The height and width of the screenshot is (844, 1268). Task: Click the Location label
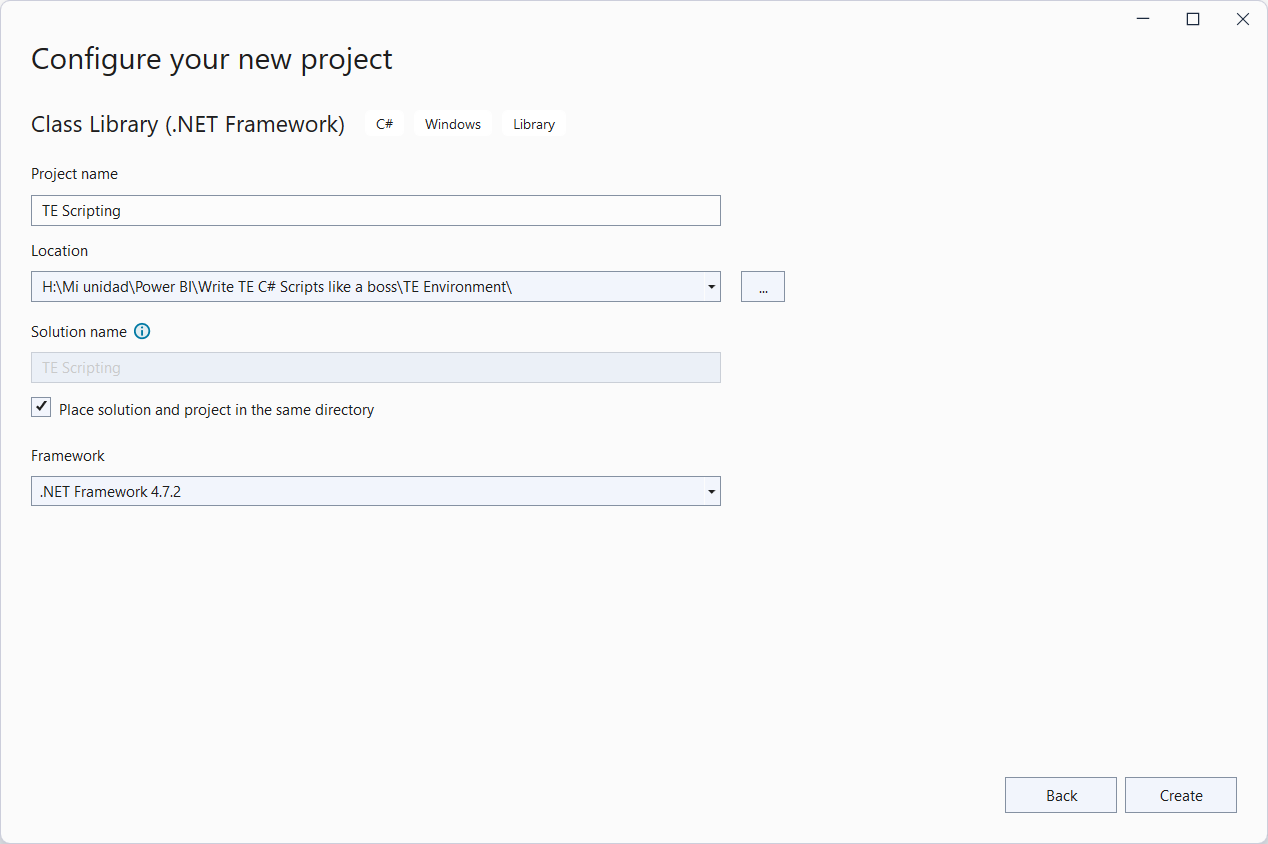60,251
